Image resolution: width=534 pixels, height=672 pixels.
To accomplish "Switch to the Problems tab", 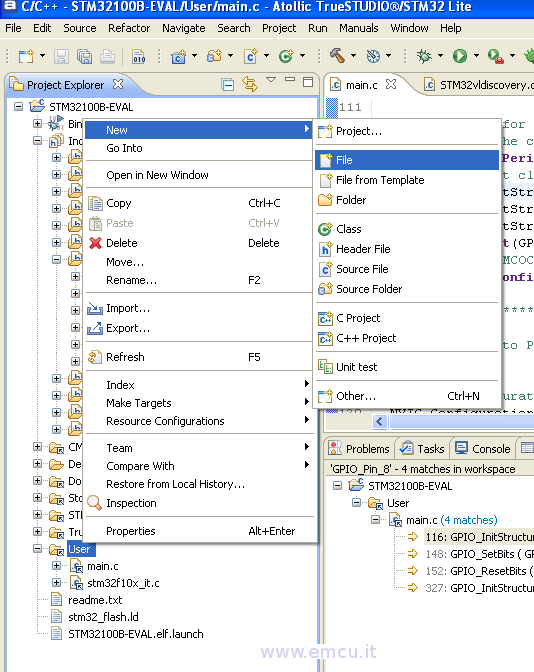I will tap(359, 448).
